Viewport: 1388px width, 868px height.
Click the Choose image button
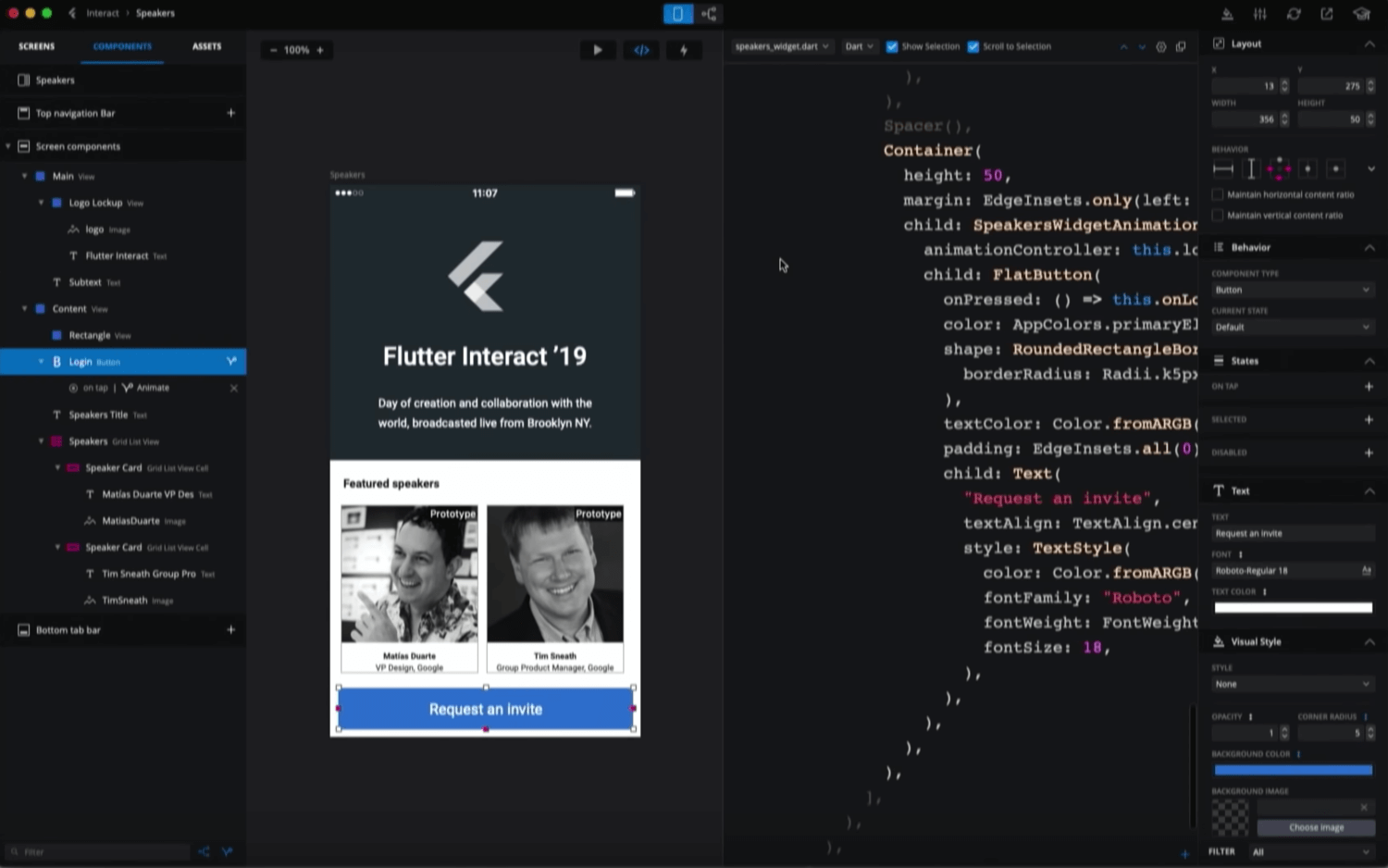click(1316, 827)
